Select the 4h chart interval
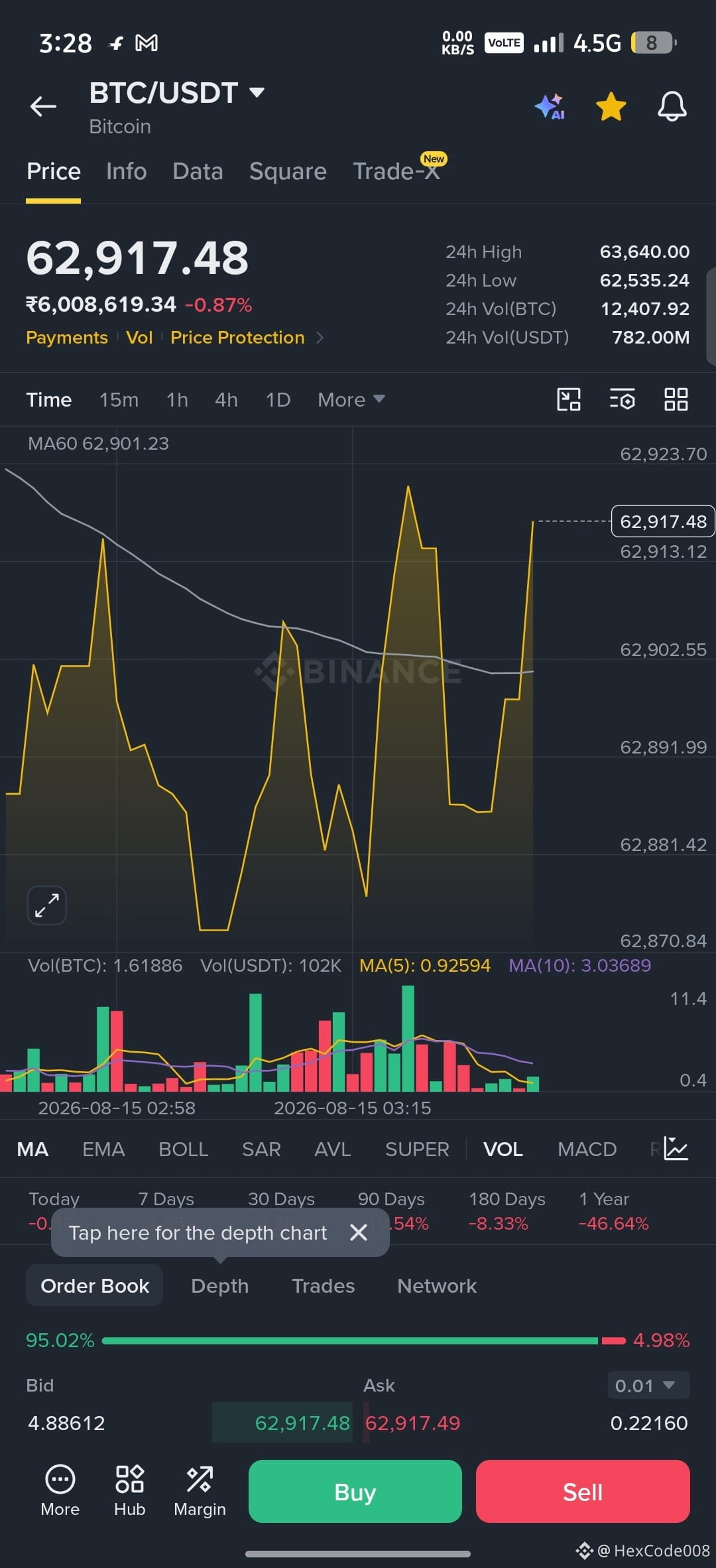716x1568 pixels. pyautogui.click(x=226, y=399)
